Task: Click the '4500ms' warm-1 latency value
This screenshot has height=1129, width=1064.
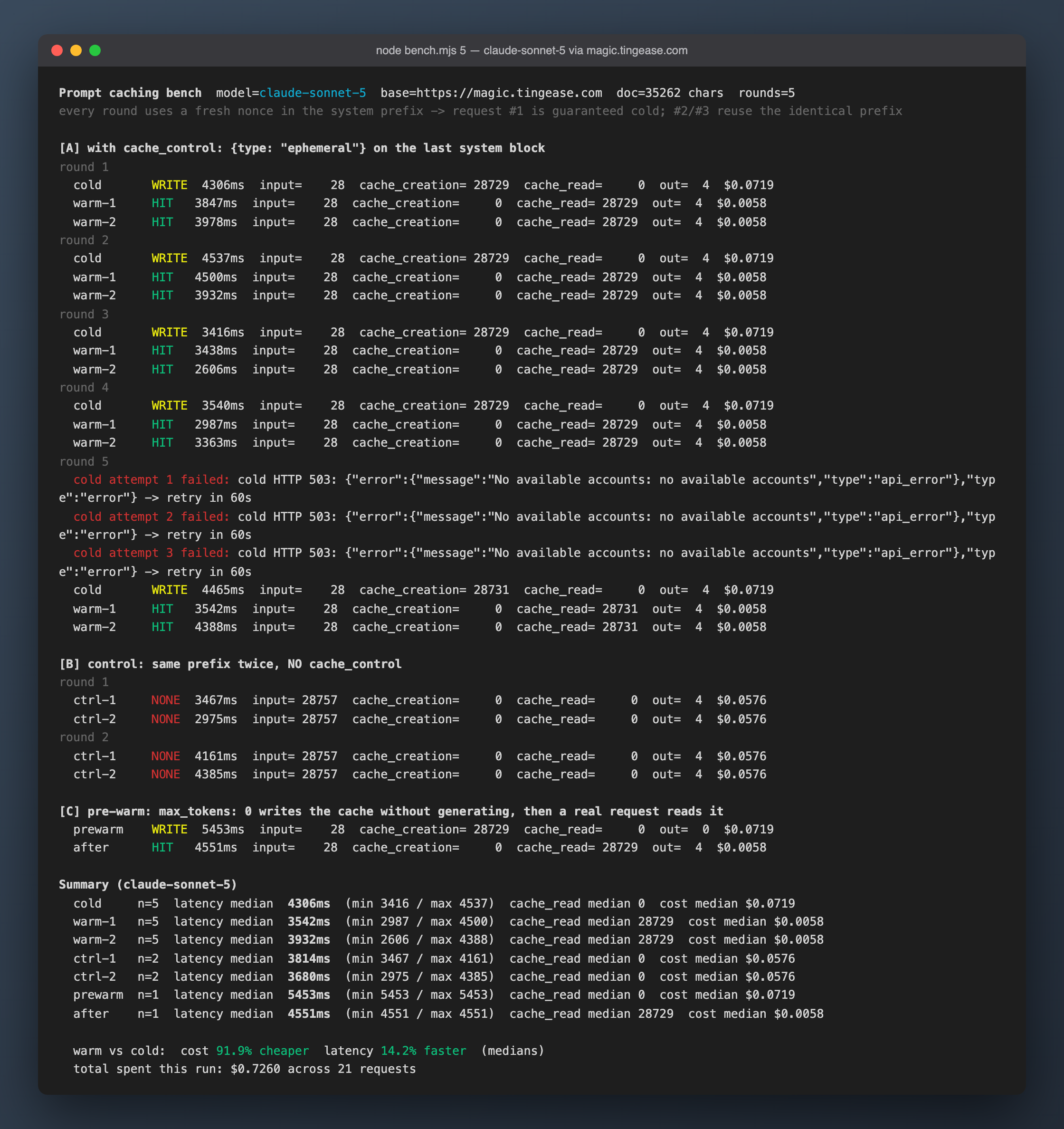Action: point(216,277)
